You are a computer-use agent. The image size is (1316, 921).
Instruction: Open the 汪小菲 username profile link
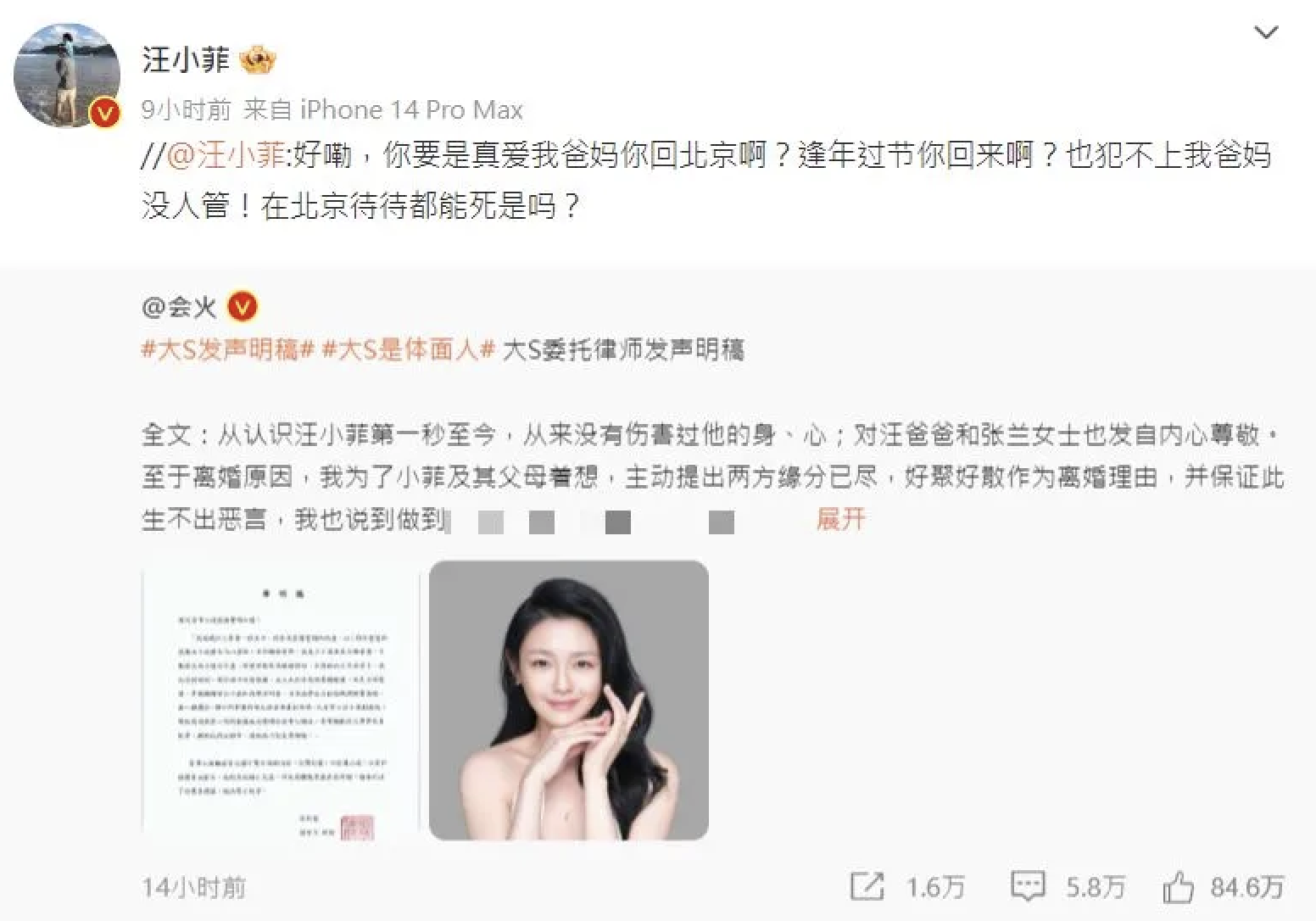186,60
